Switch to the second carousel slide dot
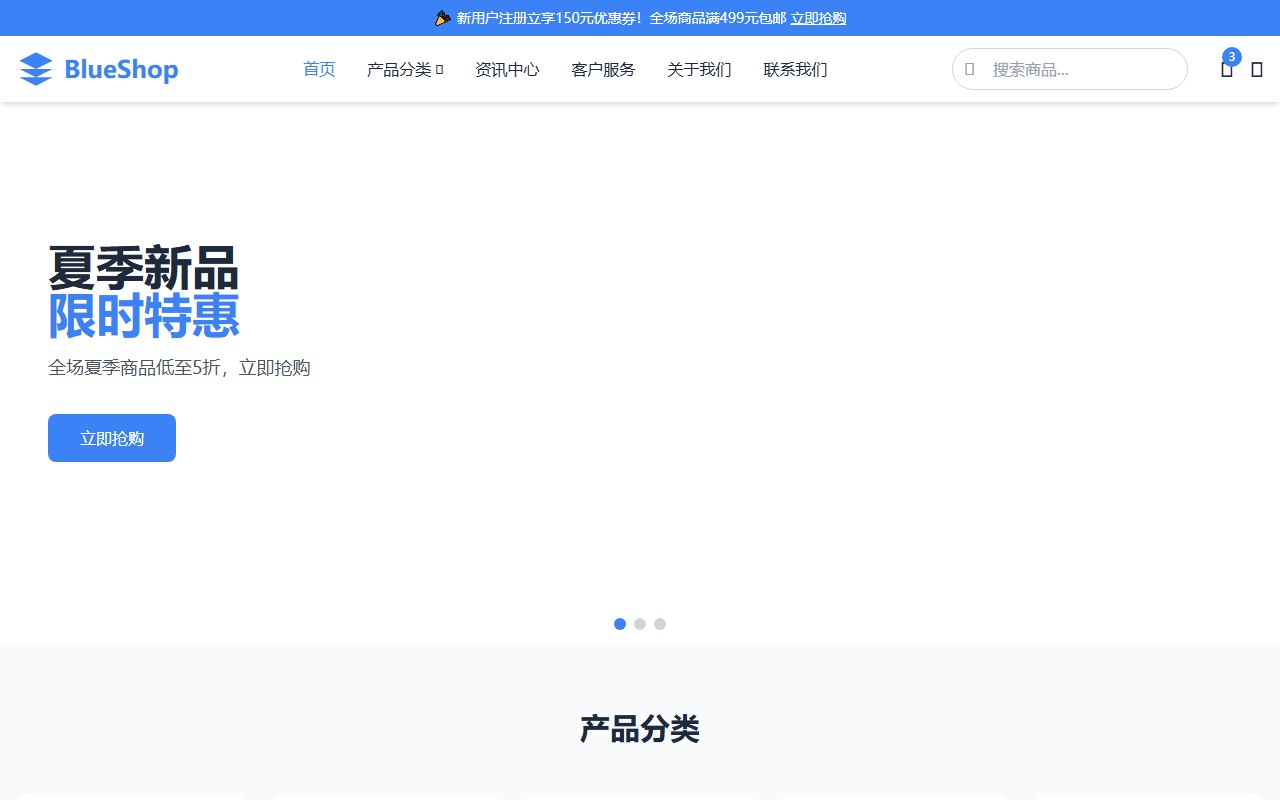 [640, 624]
